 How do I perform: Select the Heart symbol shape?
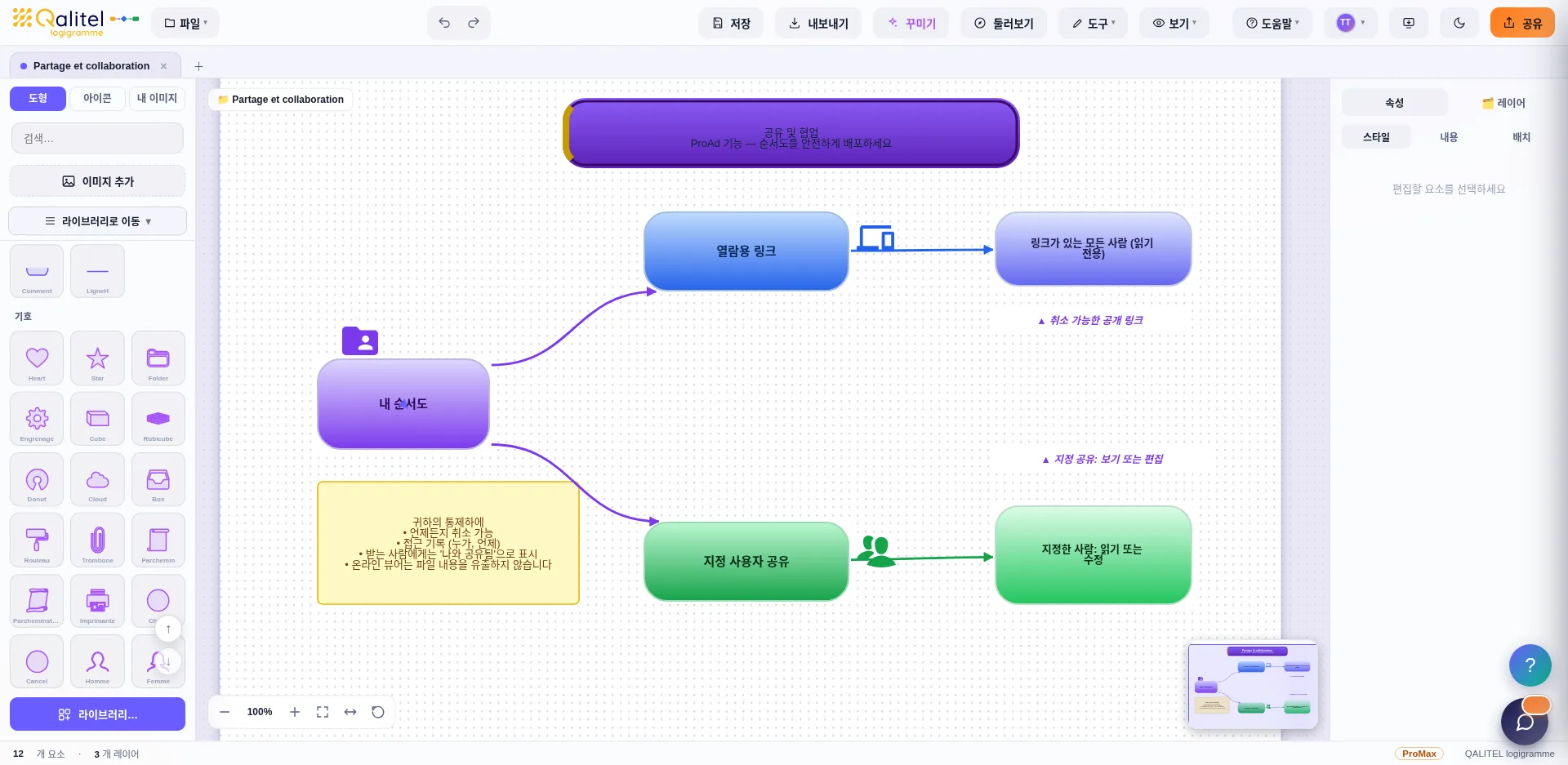(x=37, y=358)
